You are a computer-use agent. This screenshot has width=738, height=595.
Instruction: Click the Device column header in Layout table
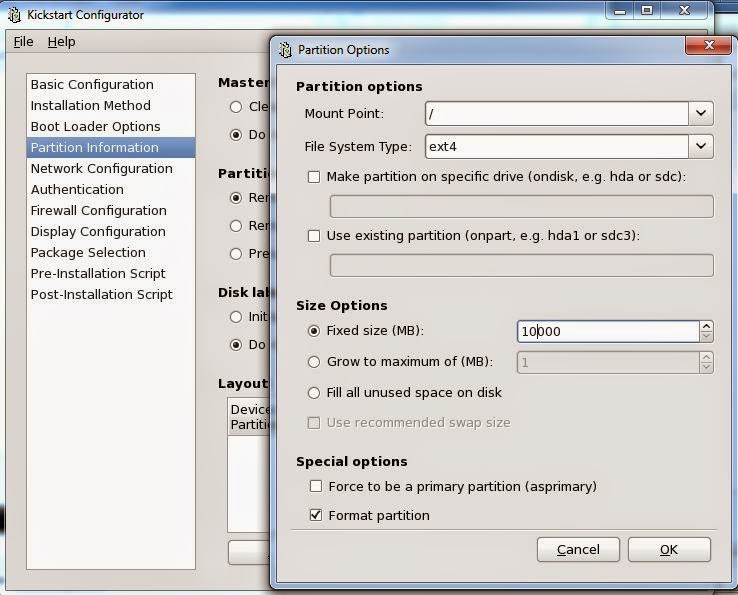point(249,417)
